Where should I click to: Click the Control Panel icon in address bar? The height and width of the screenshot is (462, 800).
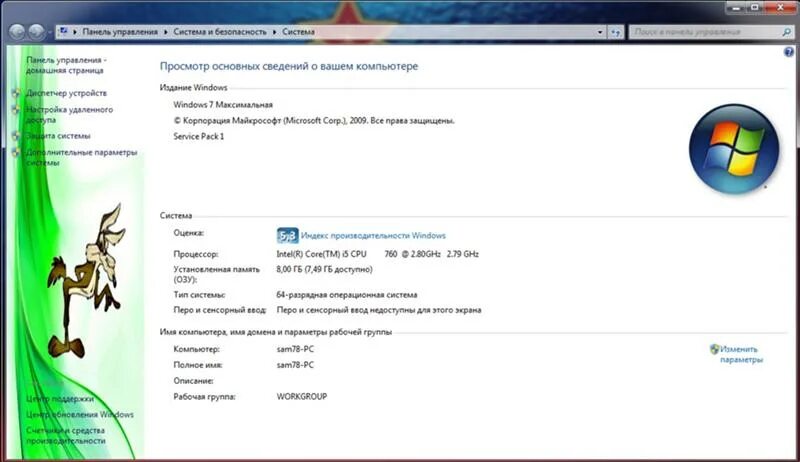pyautogui.click(x=63, y=32)
